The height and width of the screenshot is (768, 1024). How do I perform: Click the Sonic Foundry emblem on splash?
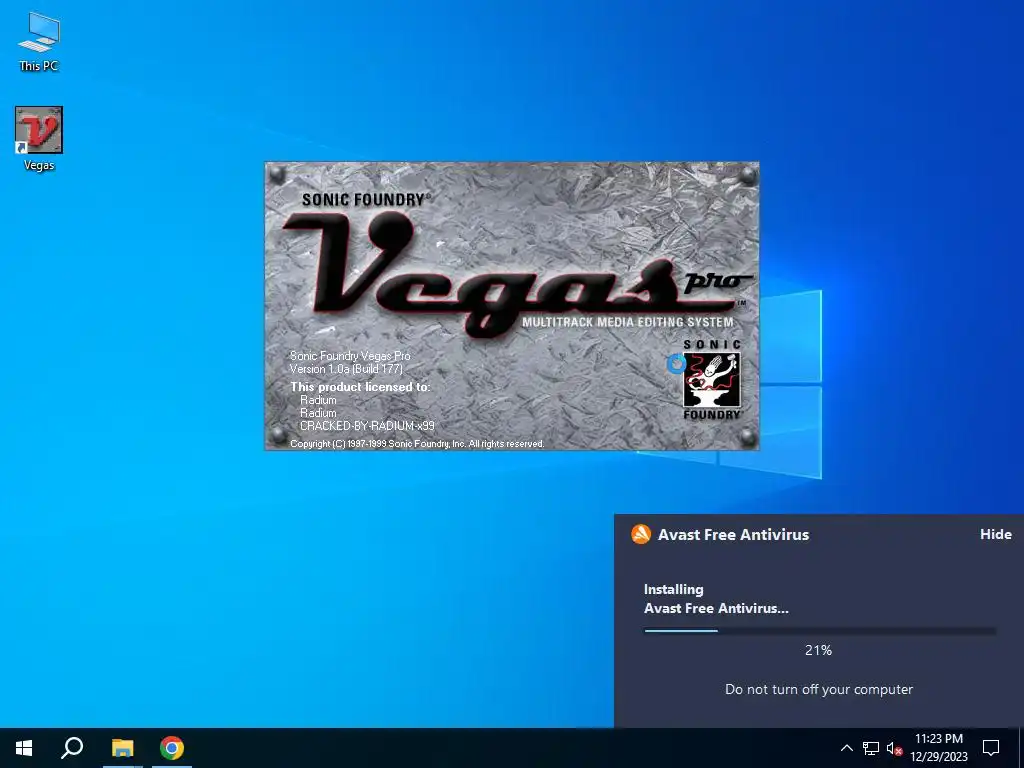tap(711, 379)
